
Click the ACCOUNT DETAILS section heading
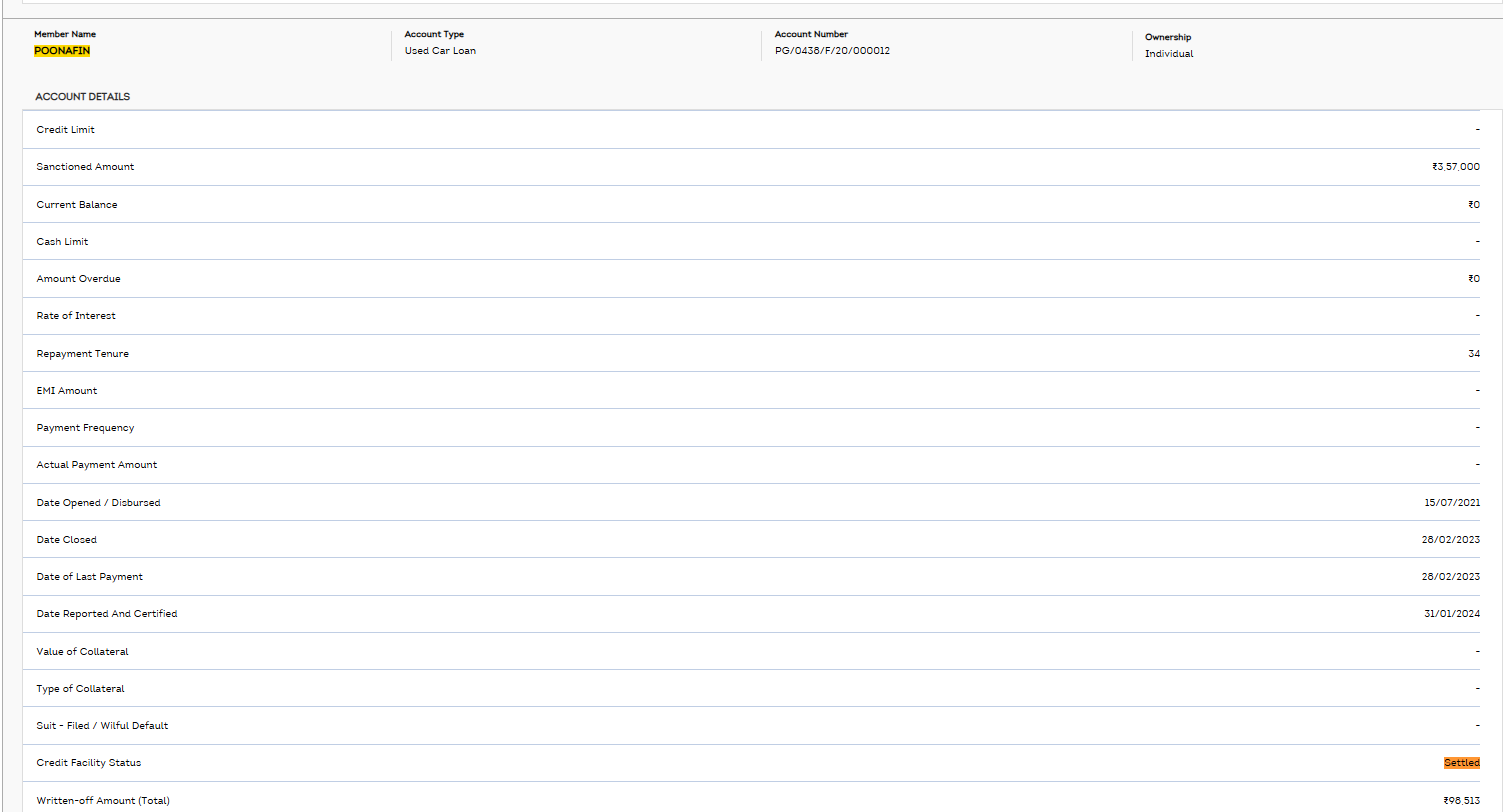(82, 97)
